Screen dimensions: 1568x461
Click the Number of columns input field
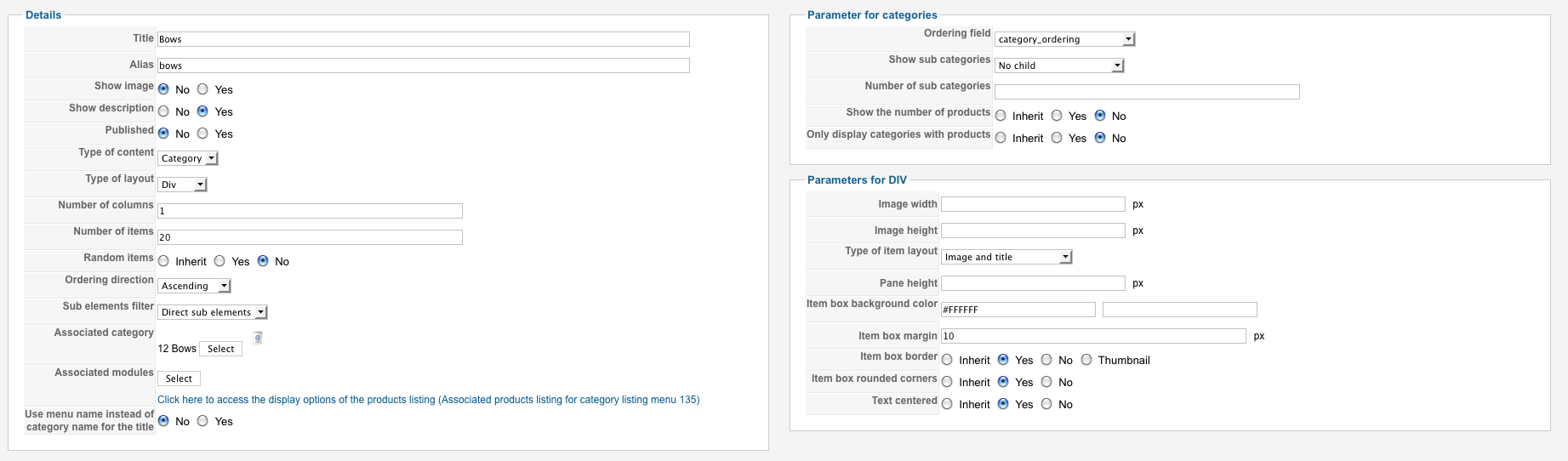310,211
